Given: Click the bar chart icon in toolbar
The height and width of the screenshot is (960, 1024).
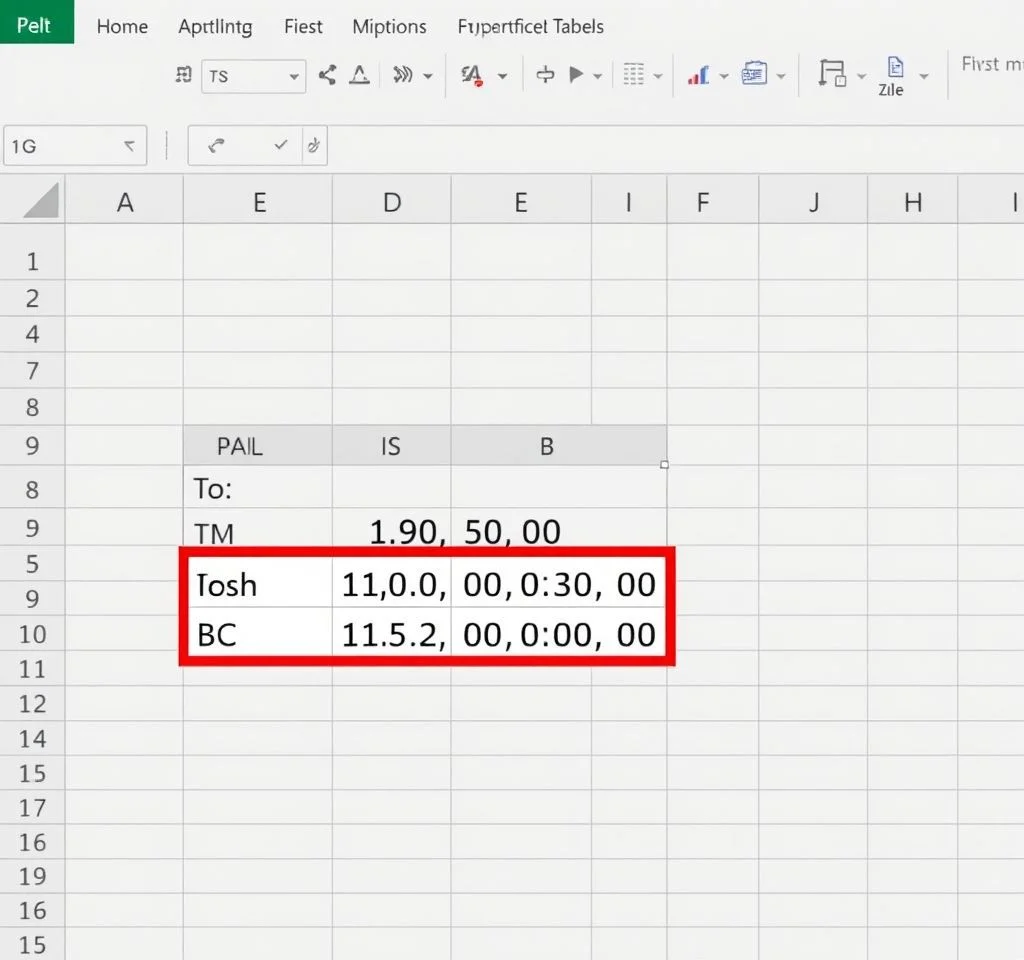Looking at the screenshot, I should click(x=698, y=75).
